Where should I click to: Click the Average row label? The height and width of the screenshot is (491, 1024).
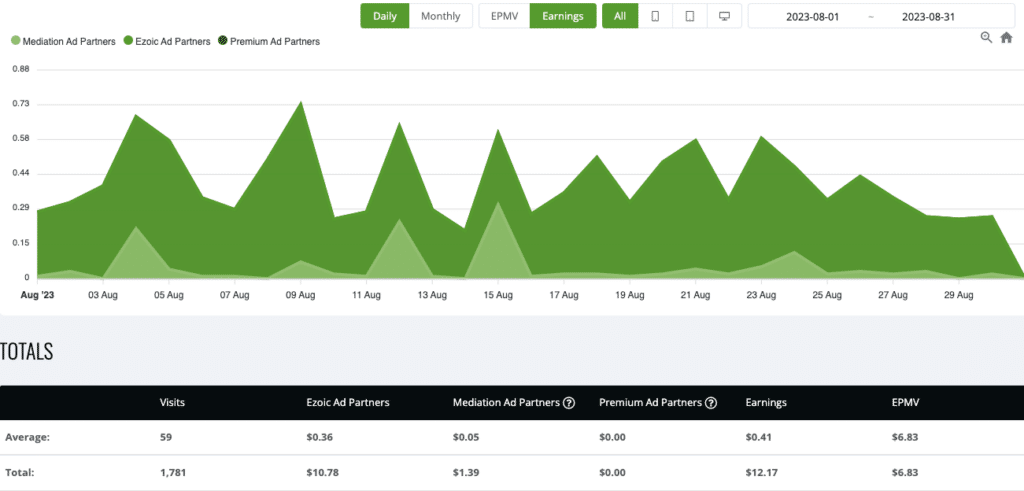[x=27, y=437]
